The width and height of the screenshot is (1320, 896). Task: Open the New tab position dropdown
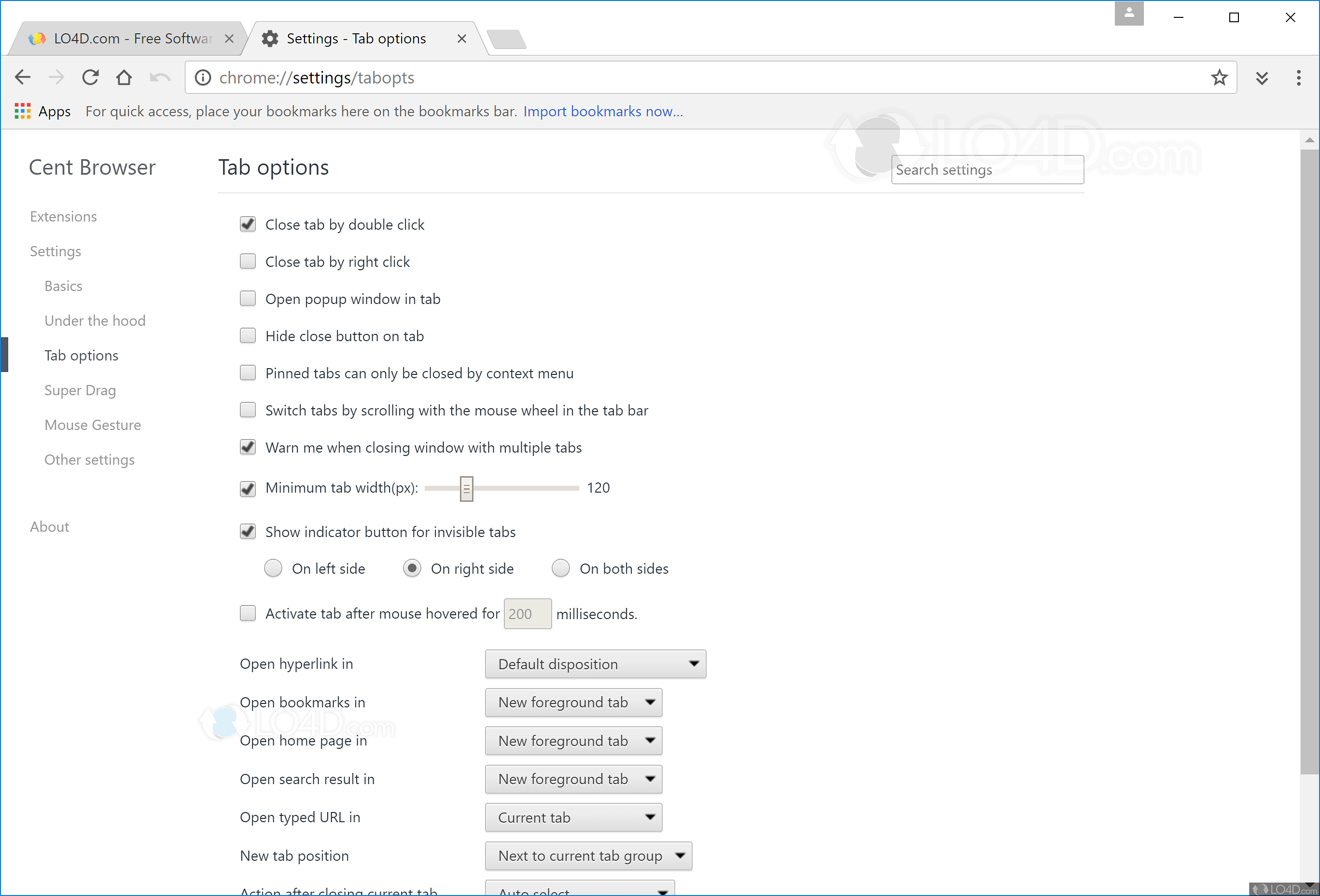(x=588, y=855)
